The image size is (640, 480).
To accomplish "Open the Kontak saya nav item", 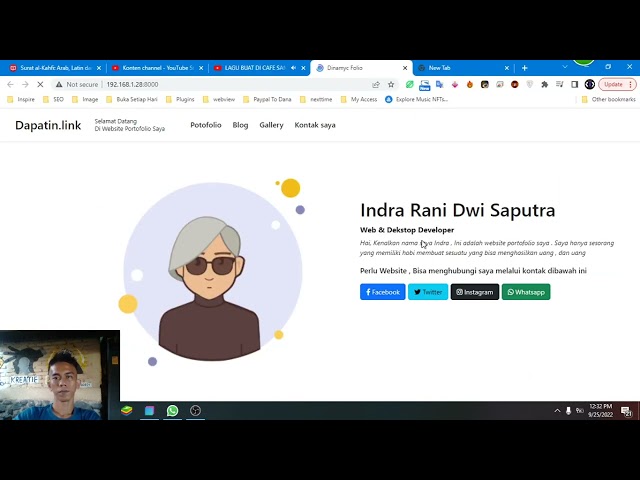I will pos(315,125).
